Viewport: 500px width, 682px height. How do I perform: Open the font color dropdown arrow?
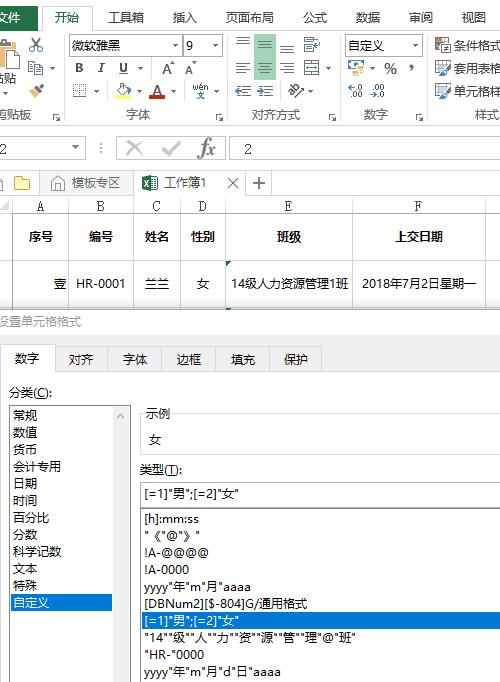[x=173, y=91]
